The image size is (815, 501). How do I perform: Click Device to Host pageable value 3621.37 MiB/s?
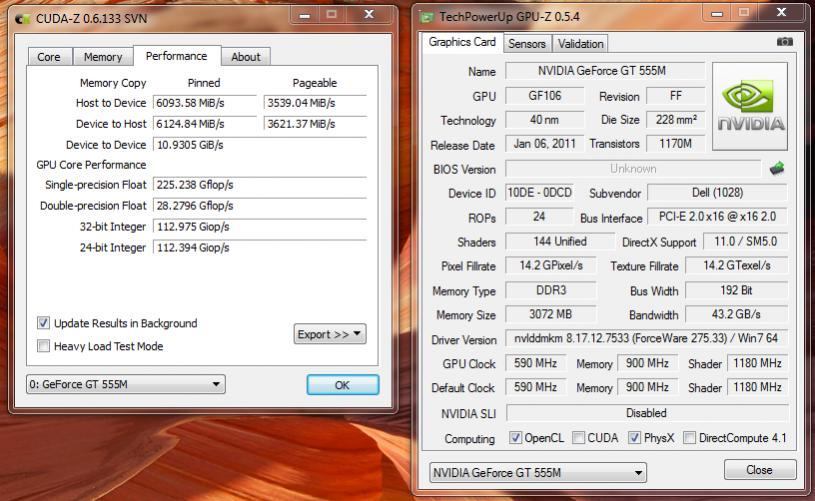click(x=315, y=124)
